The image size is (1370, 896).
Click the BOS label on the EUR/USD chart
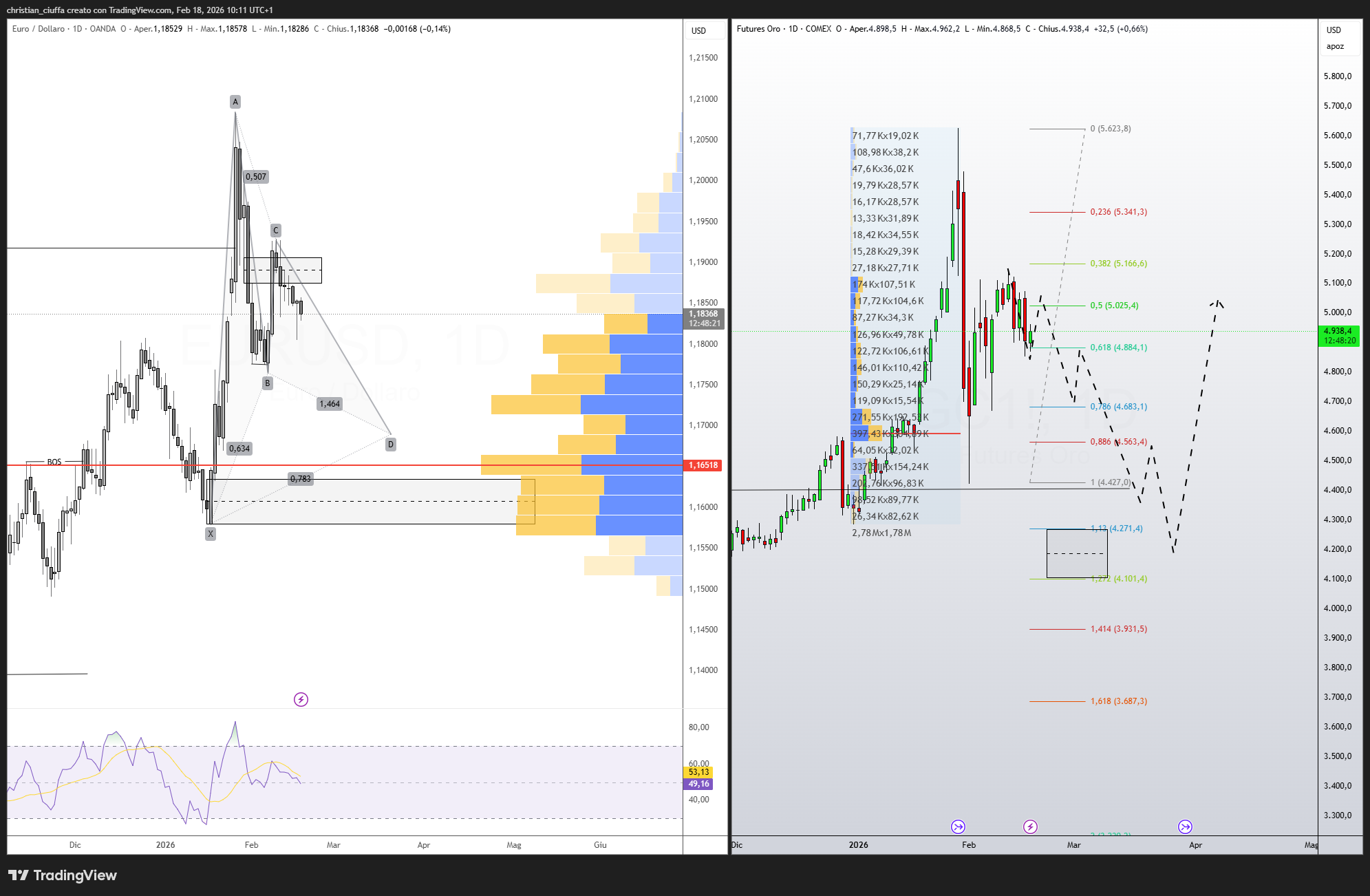[x=54, y=462]
